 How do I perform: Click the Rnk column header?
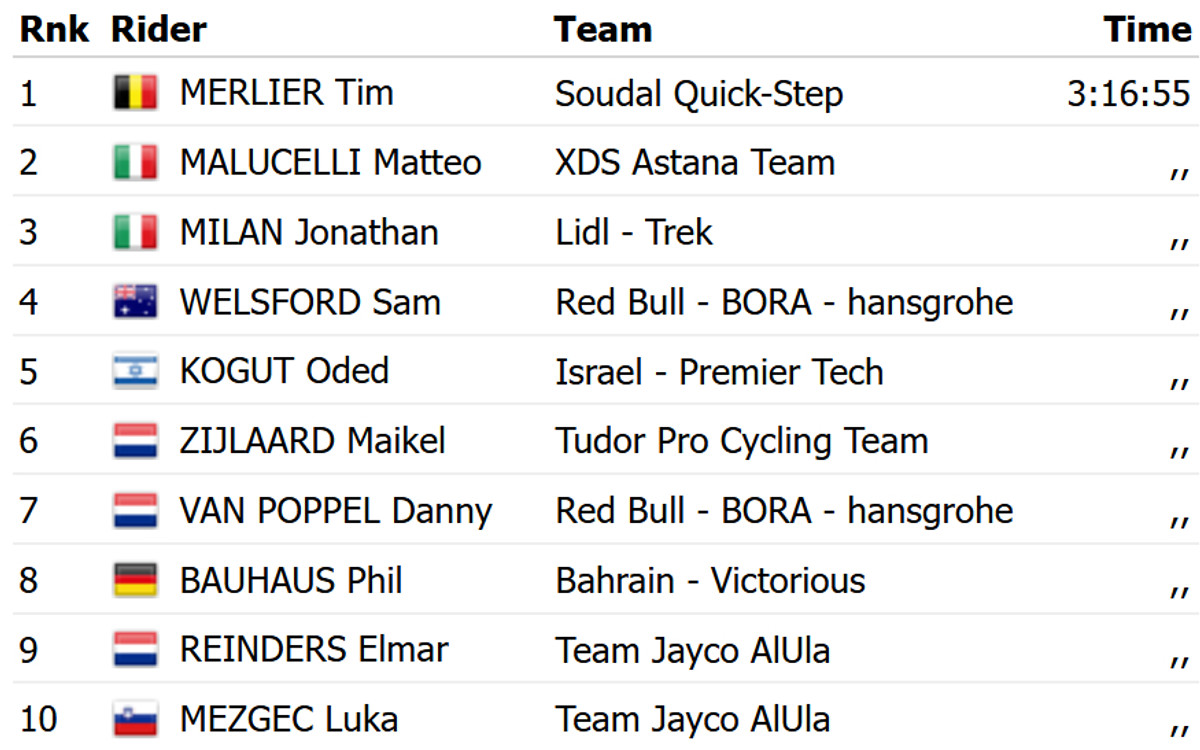tap(54, 29)
